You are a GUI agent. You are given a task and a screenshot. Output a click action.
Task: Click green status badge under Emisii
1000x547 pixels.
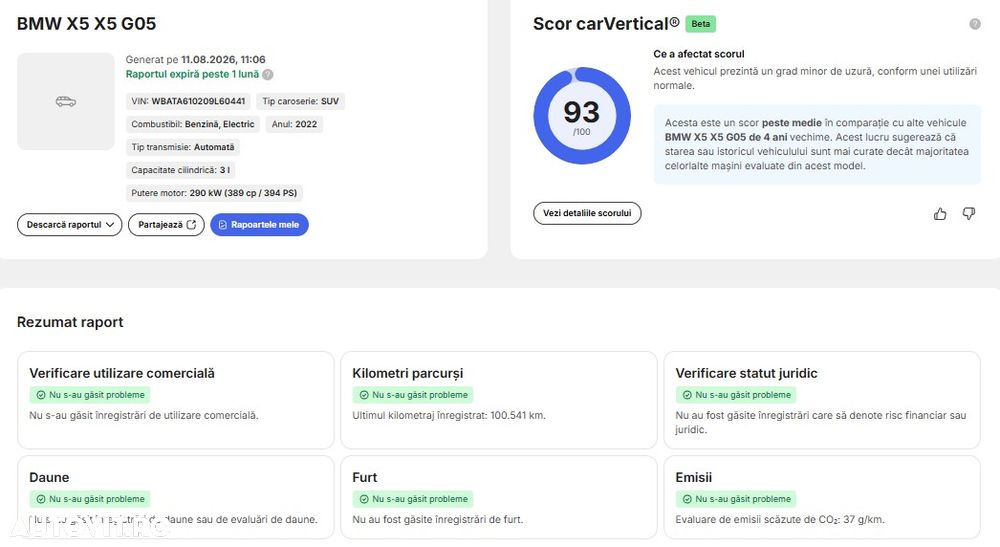[736, 499]
